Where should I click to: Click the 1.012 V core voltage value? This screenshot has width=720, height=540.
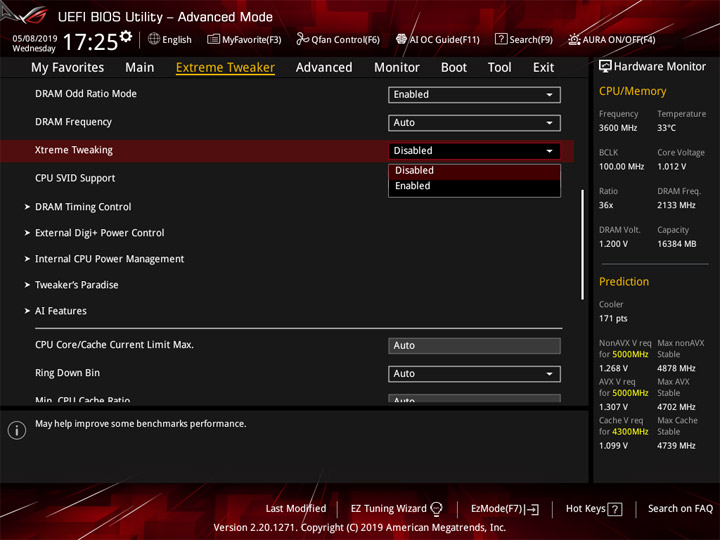coord(671,167)
